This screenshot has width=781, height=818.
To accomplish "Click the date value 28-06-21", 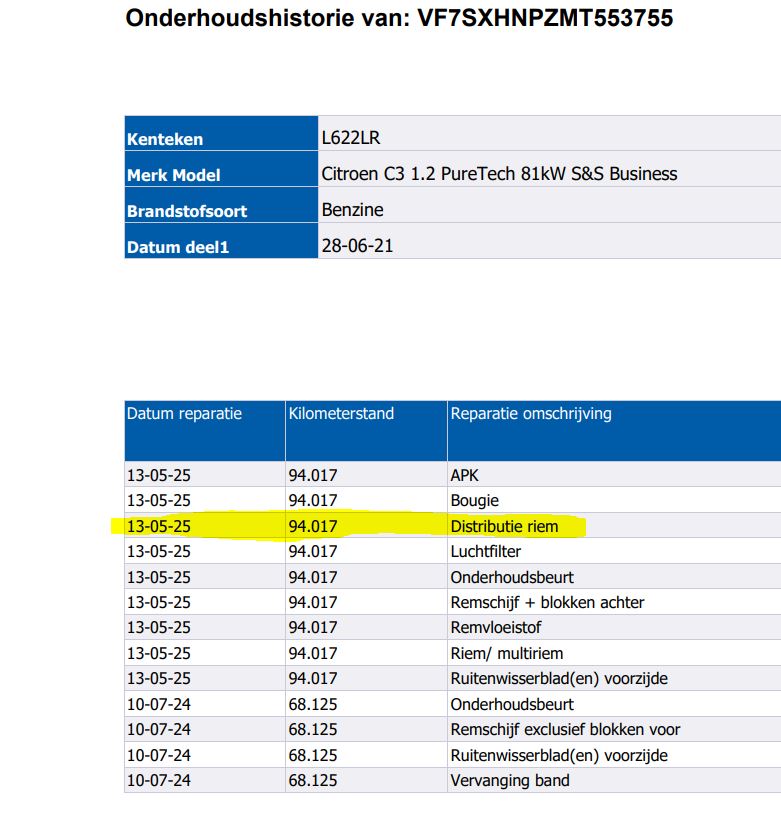I will coord(357,245).
